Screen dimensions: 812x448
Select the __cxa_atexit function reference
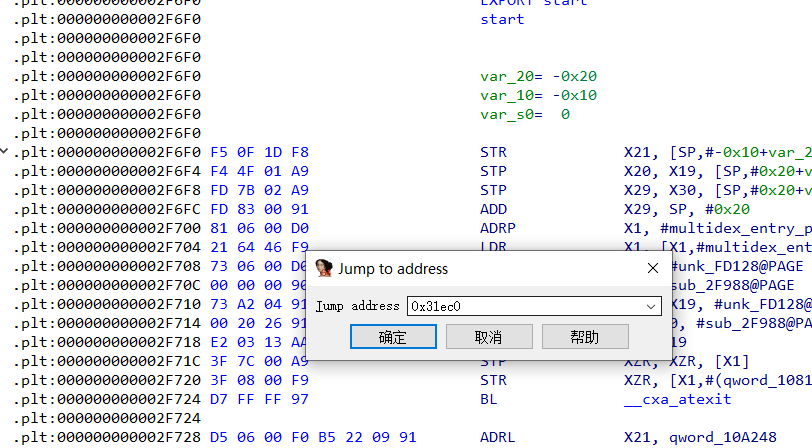(x=677, y=399)
